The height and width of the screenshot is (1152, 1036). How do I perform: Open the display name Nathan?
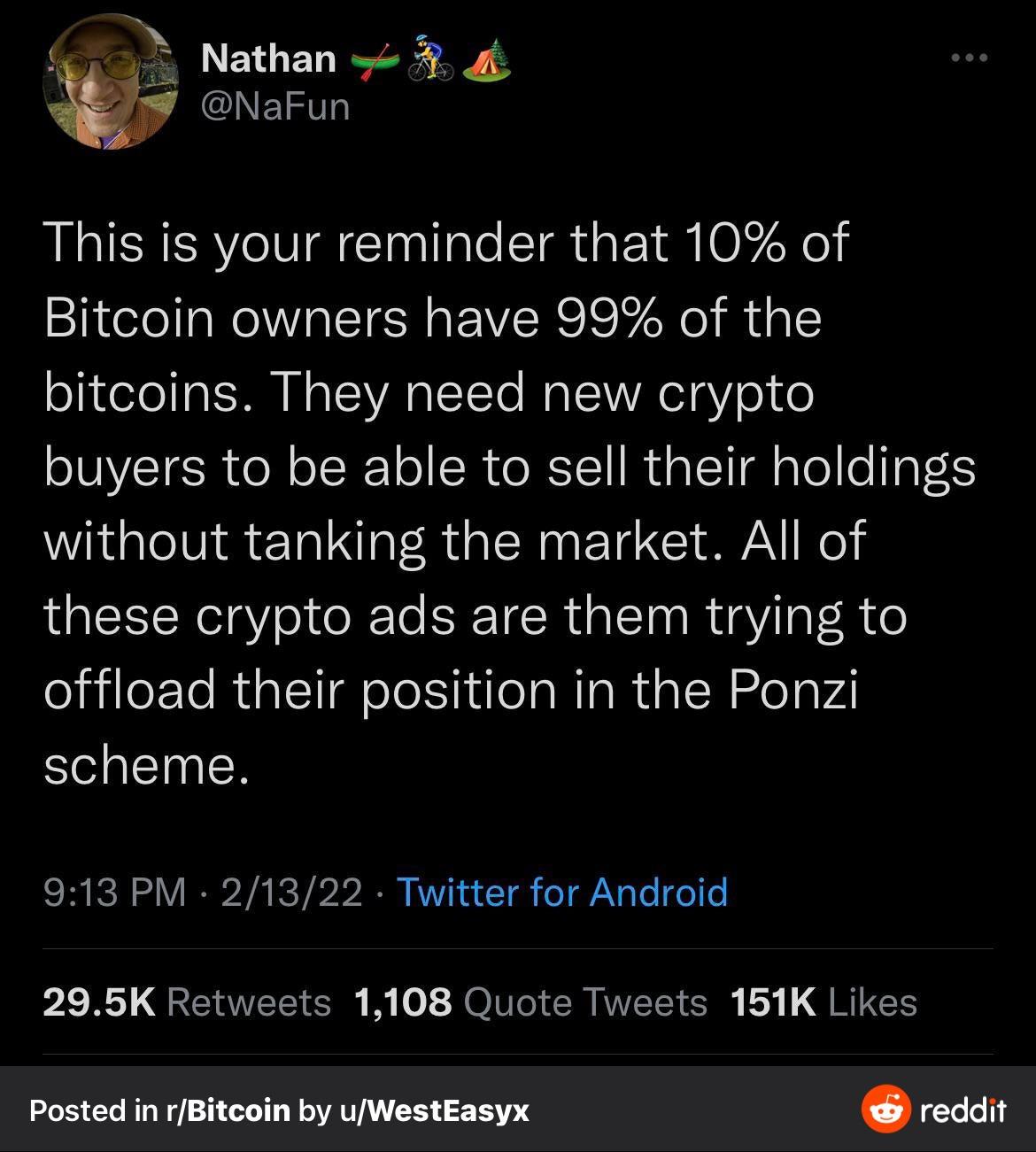(268, 59)
